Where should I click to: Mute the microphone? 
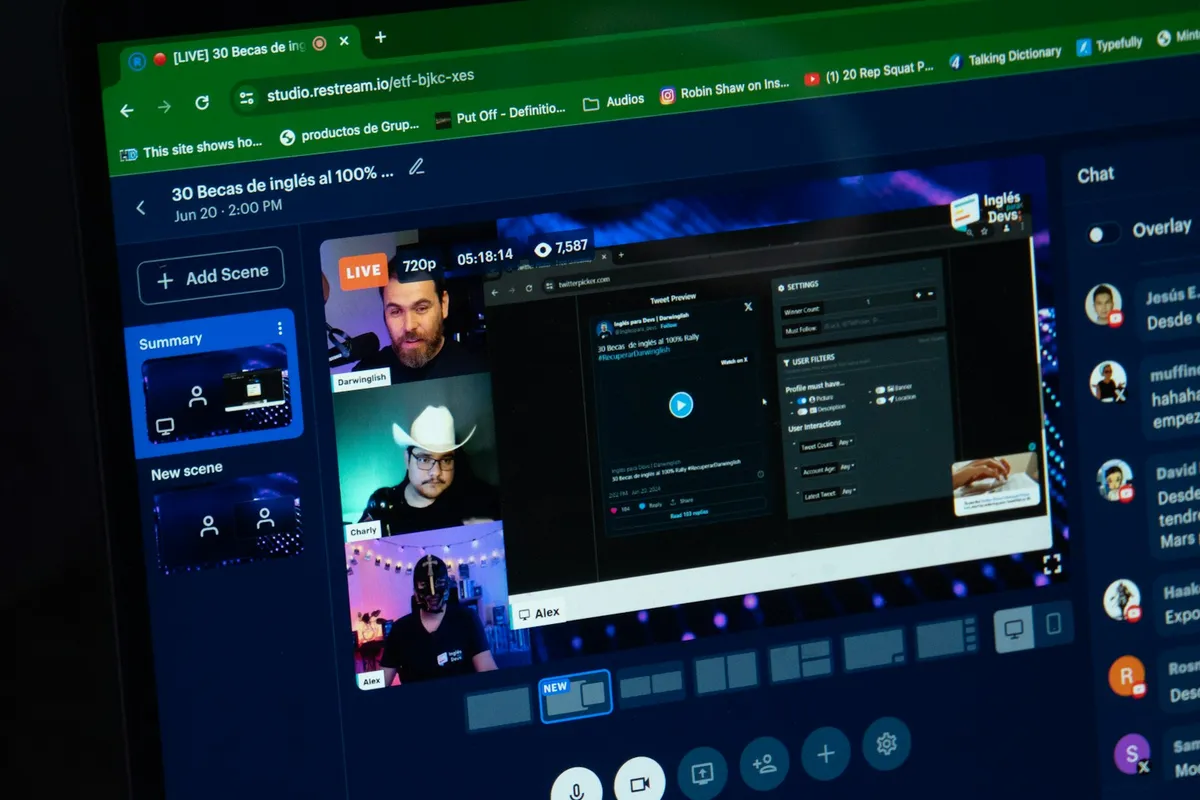576,791
